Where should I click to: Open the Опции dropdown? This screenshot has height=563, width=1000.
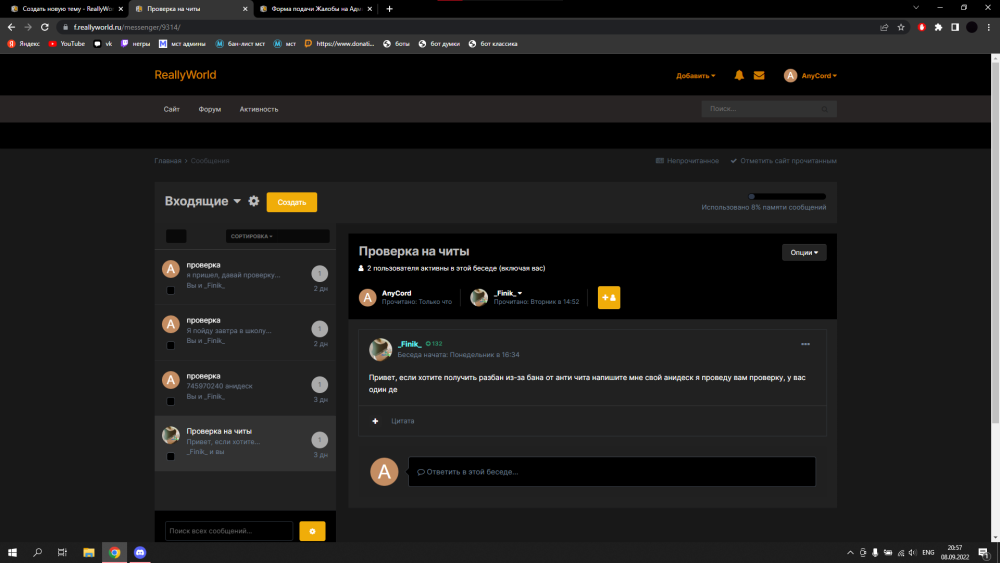pos(804,252)
